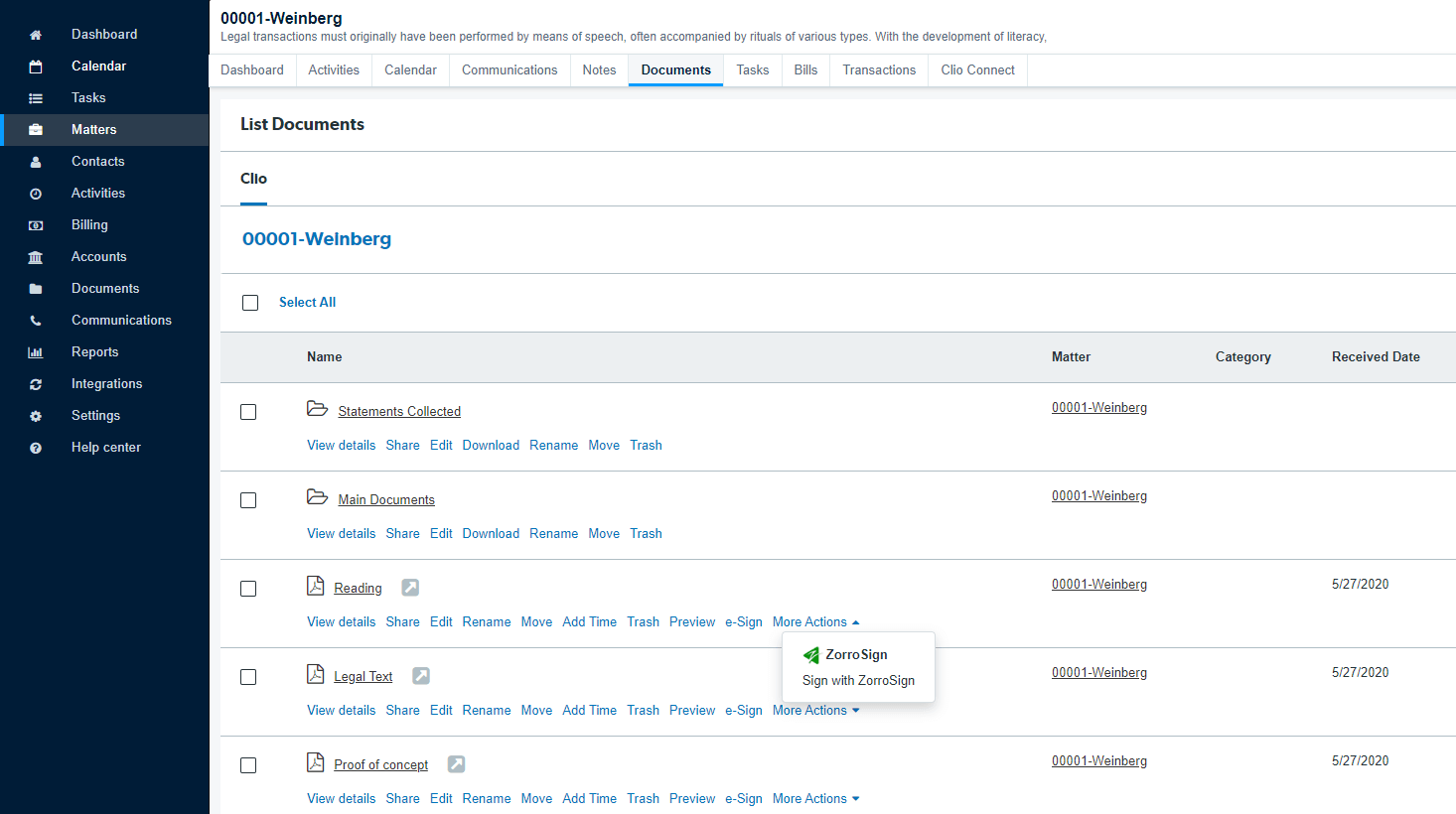The height and width of the screenshot is (814, 1456).
Task: Click the Category column header
Action: click(1243, 357)
